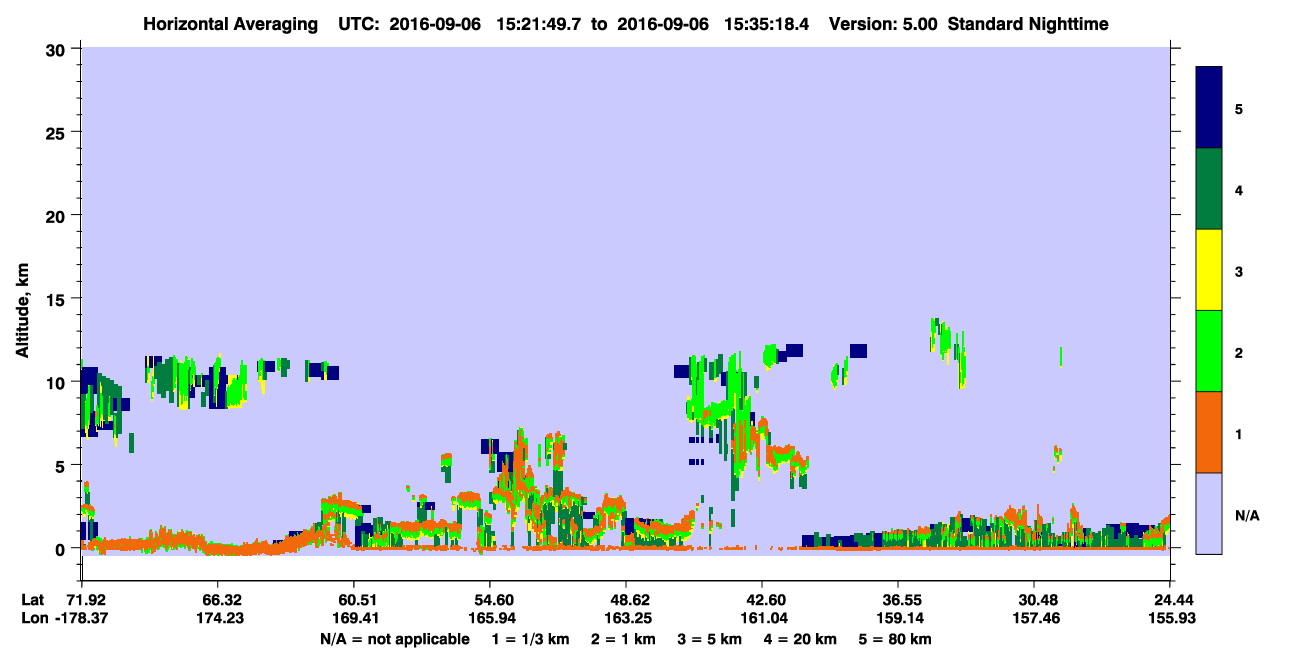Click 'N/A = not applicable' legend text
Screen dimensions: 1300x667
click(394, 639)
